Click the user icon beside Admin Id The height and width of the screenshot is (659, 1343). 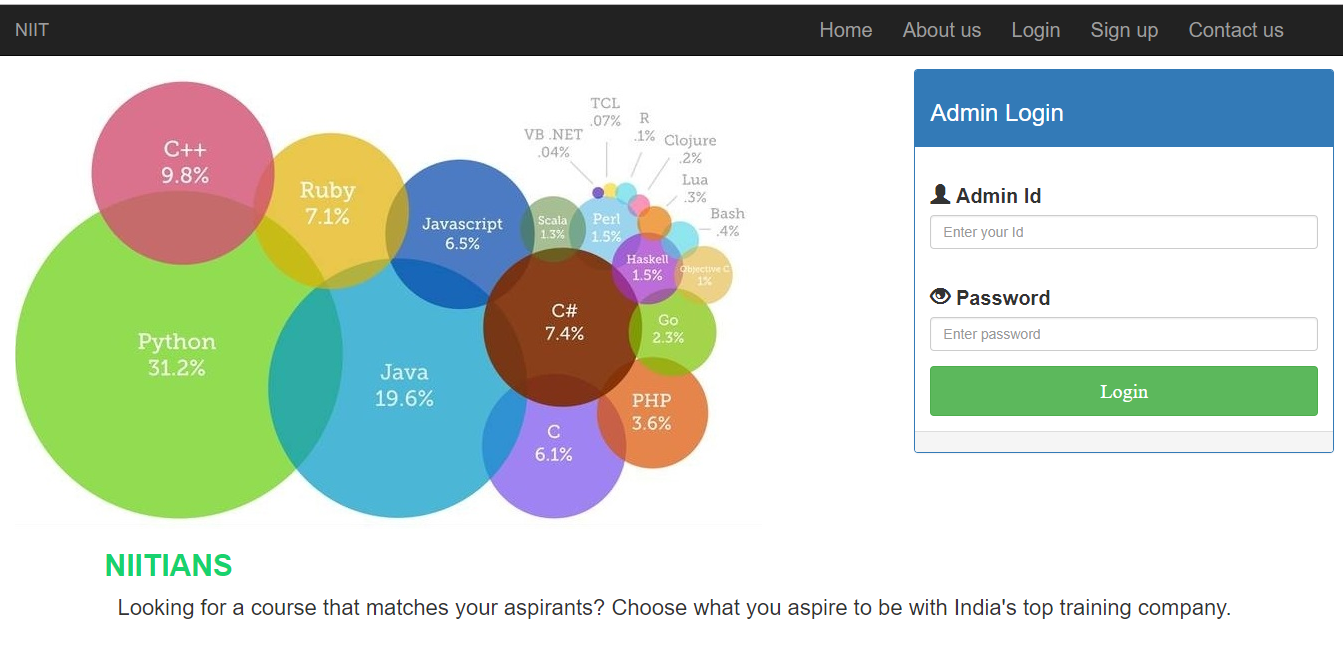(x=940, y=195)
